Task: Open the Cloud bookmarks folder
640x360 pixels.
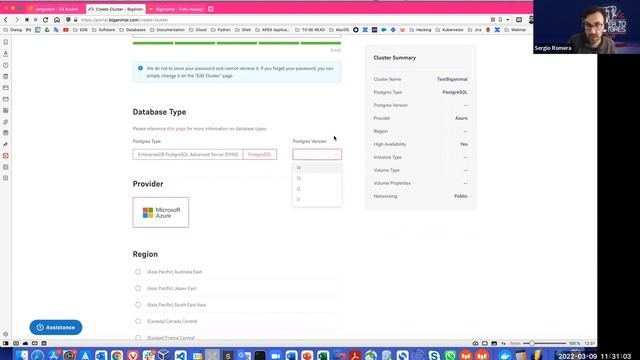Action: pyautogui.click(x=198, y=30)
